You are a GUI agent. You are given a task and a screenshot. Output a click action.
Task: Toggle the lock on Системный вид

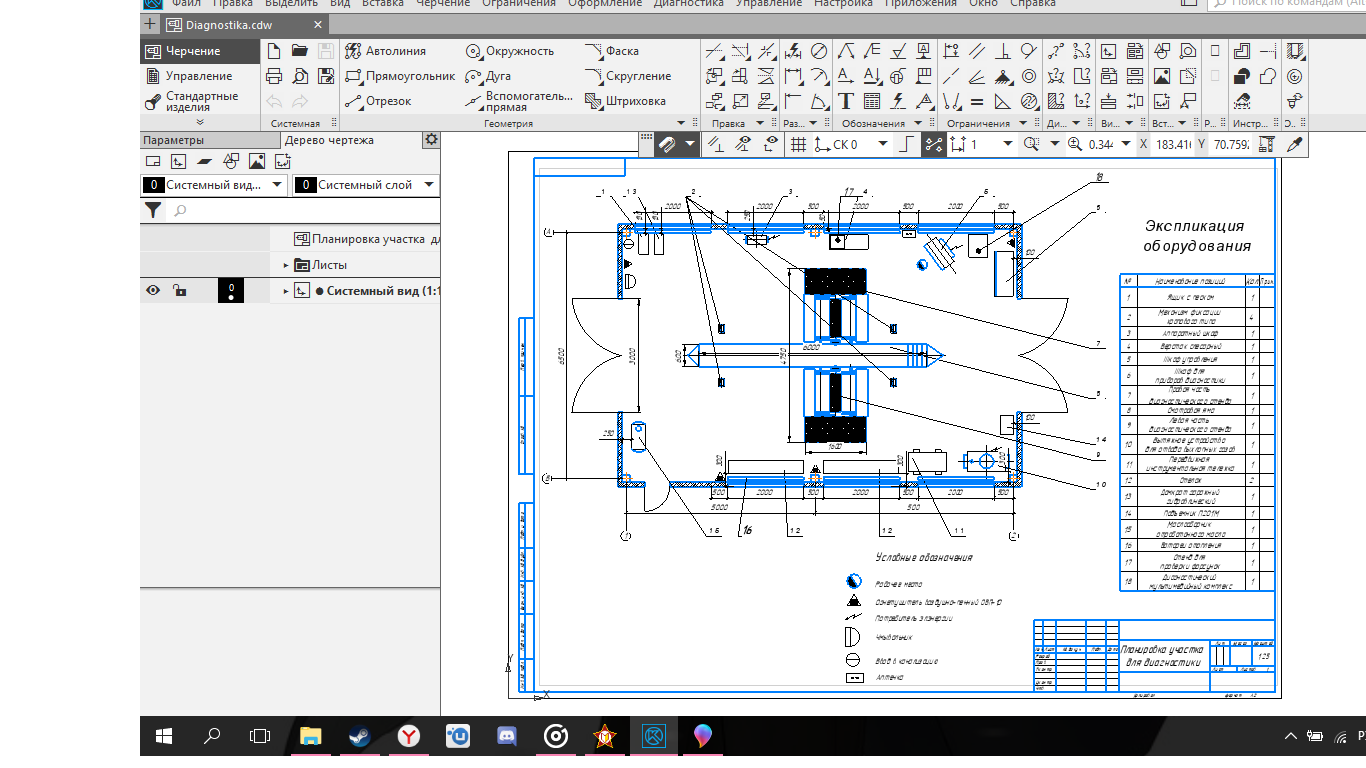click(178, 291)
